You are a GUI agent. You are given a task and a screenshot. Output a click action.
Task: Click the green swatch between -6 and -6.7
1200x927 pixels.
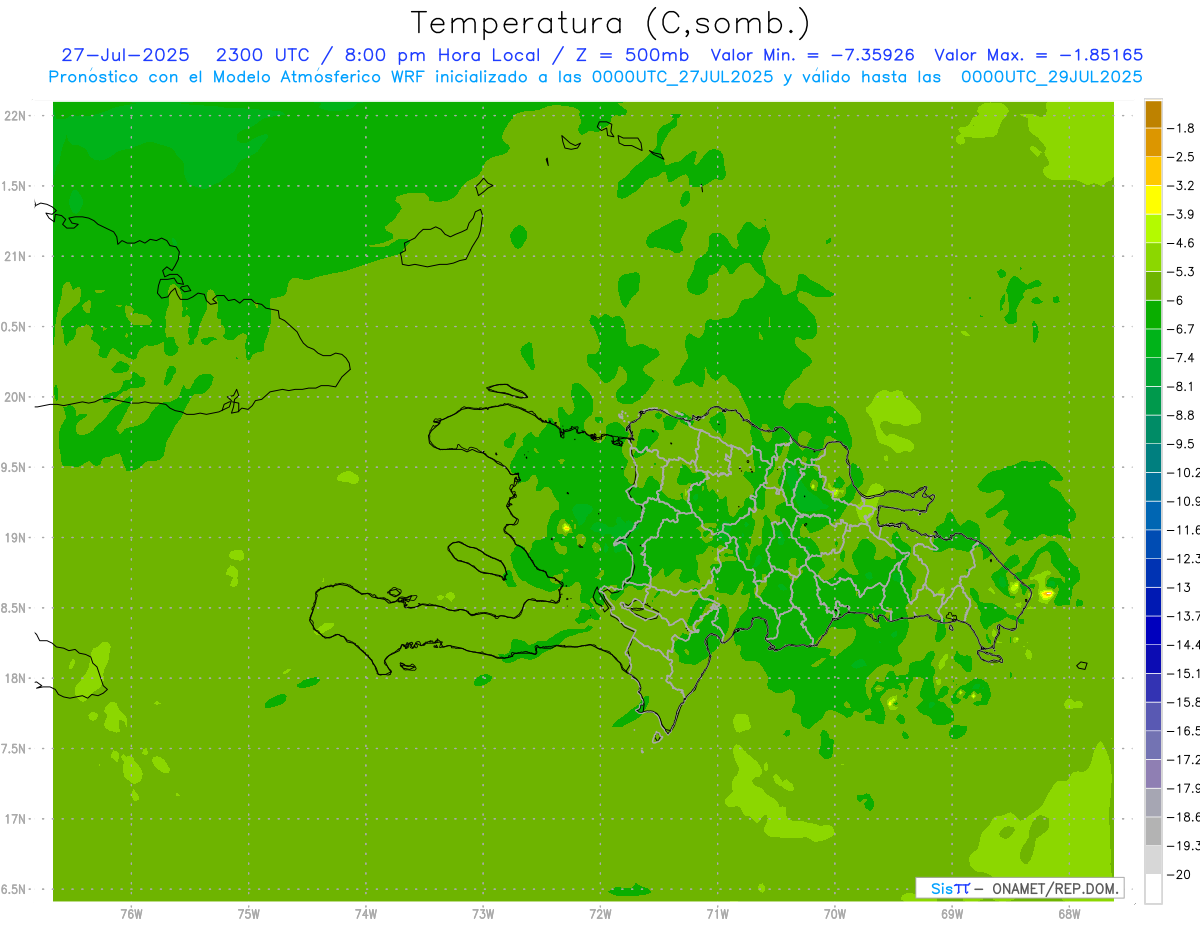1153,314
